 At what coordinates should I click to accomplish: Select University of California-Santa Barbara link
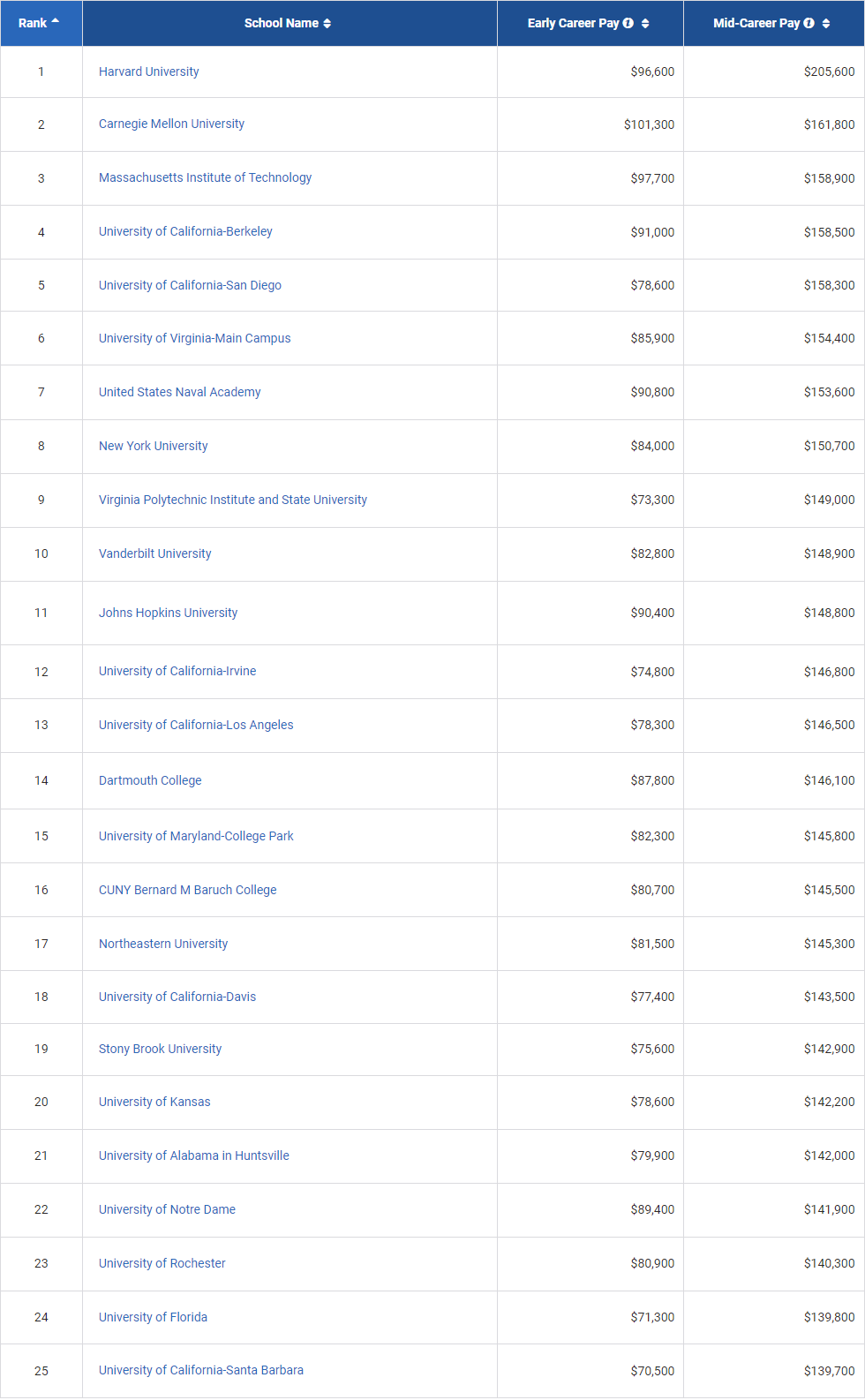(200, 1370)
